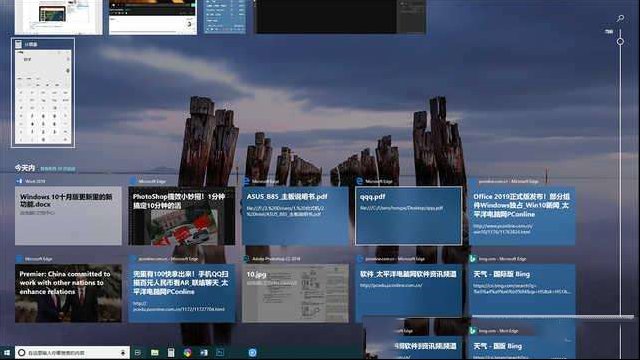Click the link next to 今天内 header
Image resolution: width=640 pixels, height=360 pixels.
tap(57, 169)
